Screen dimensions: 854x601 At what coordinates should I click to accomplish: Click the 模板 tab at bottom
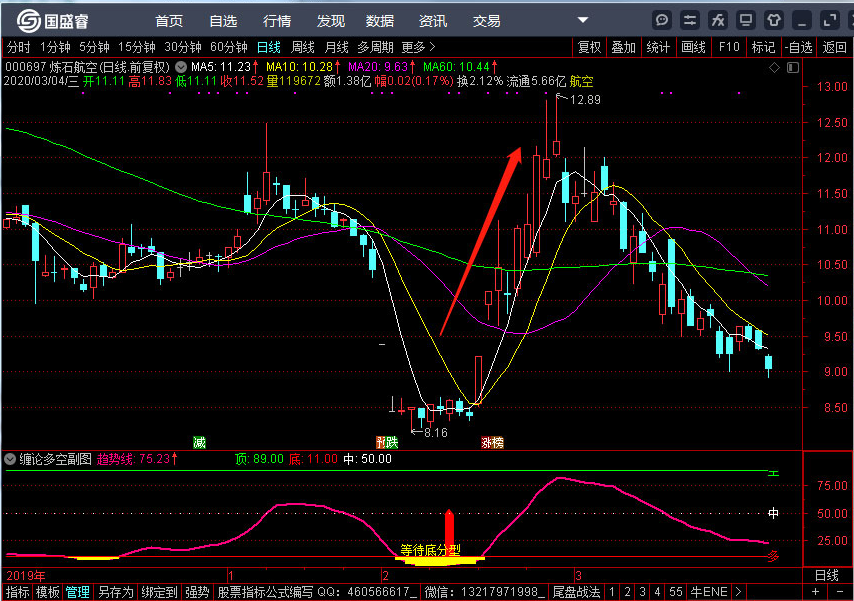(x=47, y=592)
